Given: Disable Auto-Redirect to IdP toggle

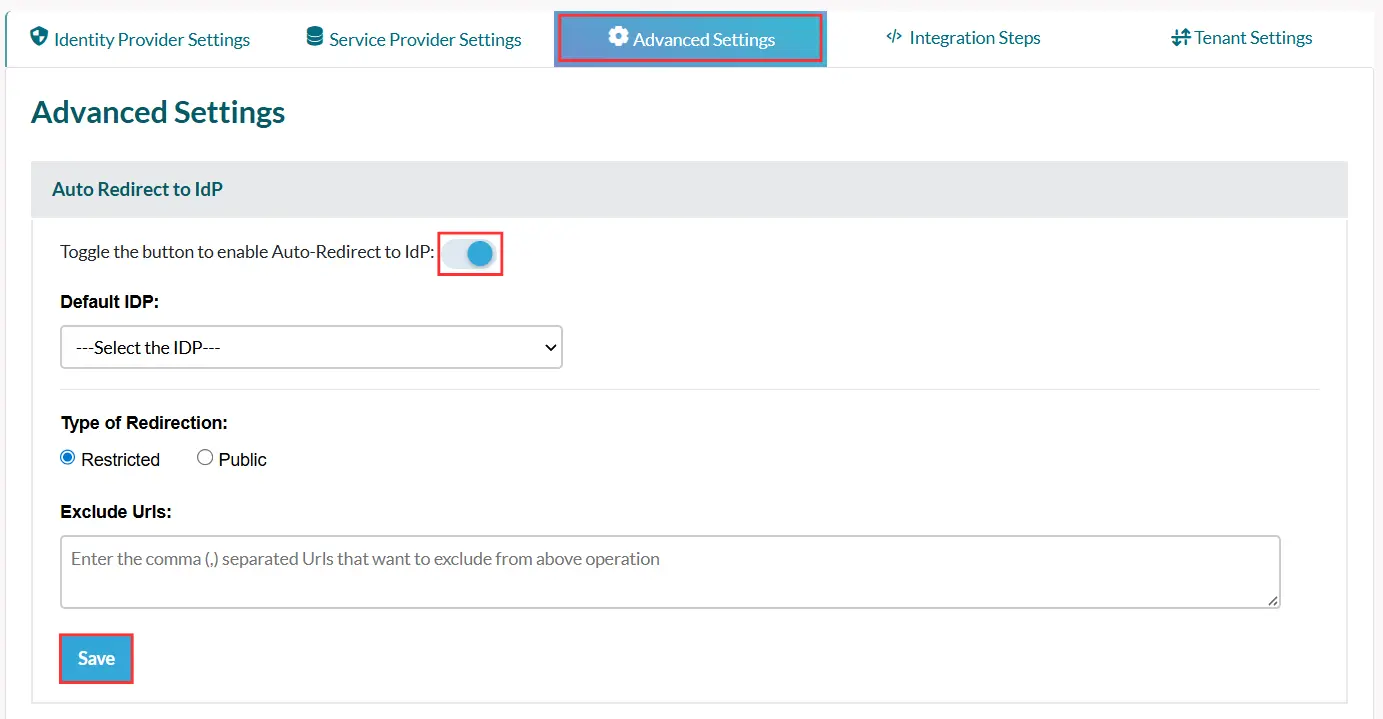Looking at the screenshot, I should 470,253.
